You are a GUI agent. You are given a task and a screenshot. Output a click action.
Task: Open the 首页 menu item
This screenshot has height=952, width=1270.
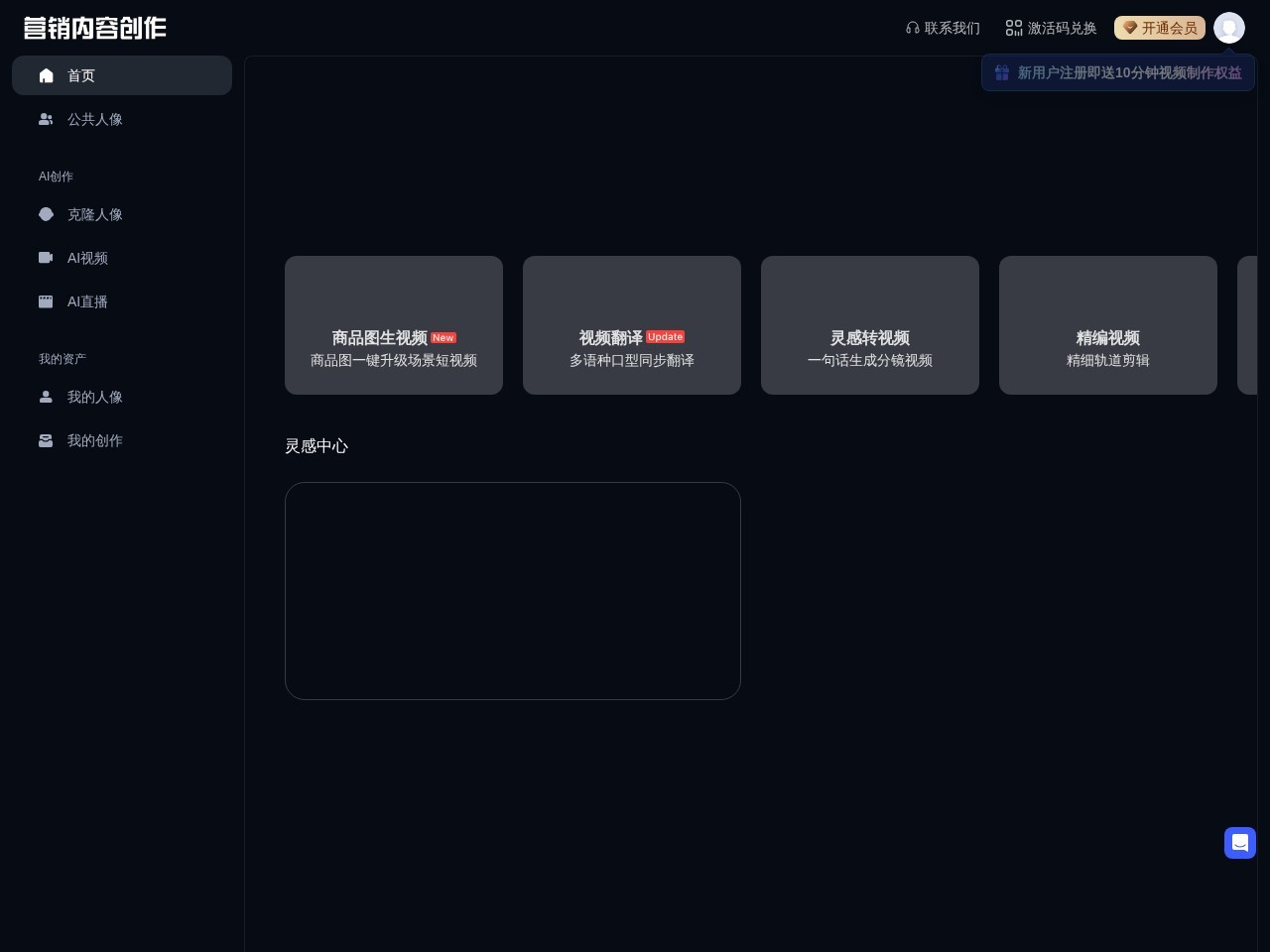click(x=81, y=75)
